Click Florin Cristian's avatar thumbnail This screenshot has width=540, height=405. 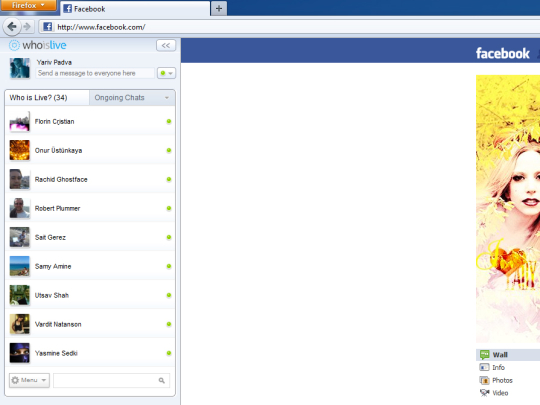click(20, 121)
